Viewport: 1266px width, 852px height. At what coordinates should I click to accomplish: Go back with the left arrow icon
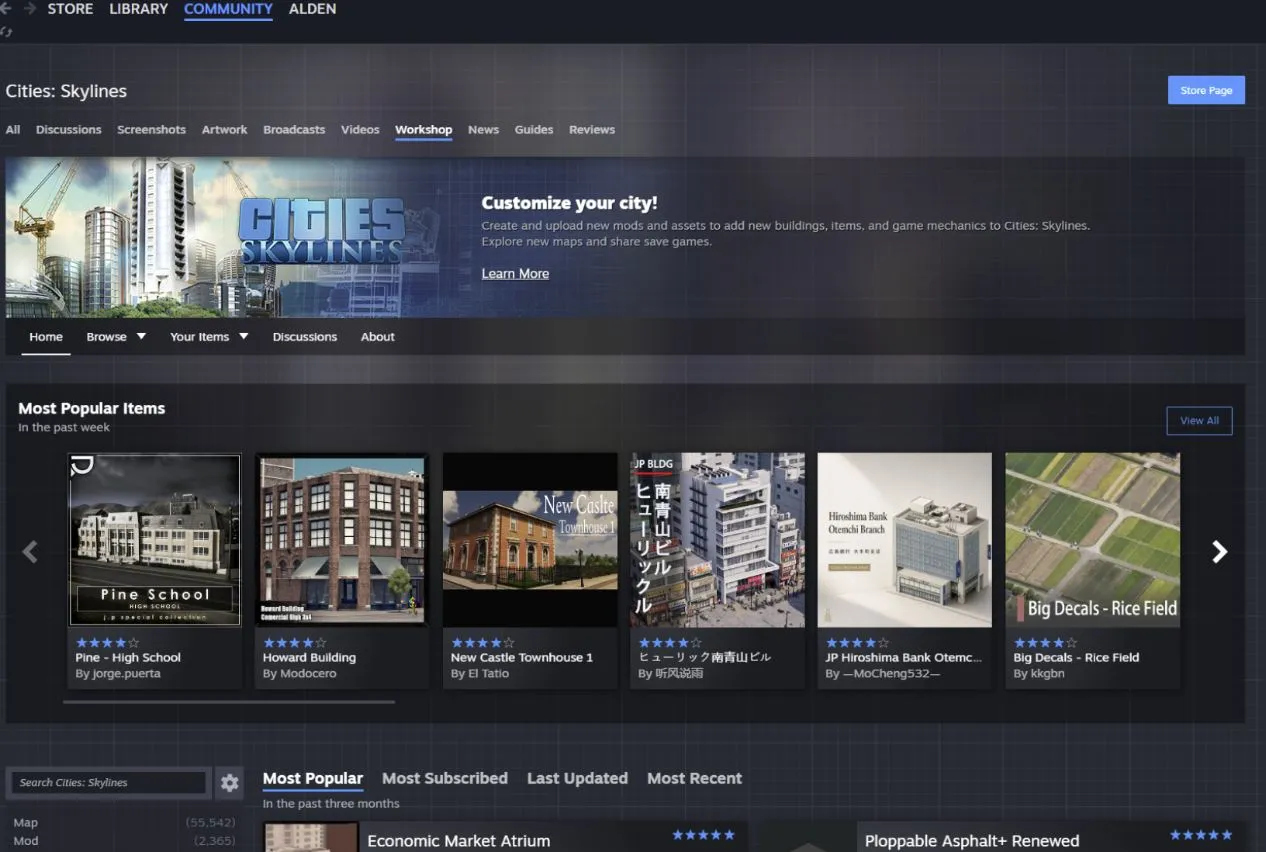pyautogui.click(x=4, y=8)
